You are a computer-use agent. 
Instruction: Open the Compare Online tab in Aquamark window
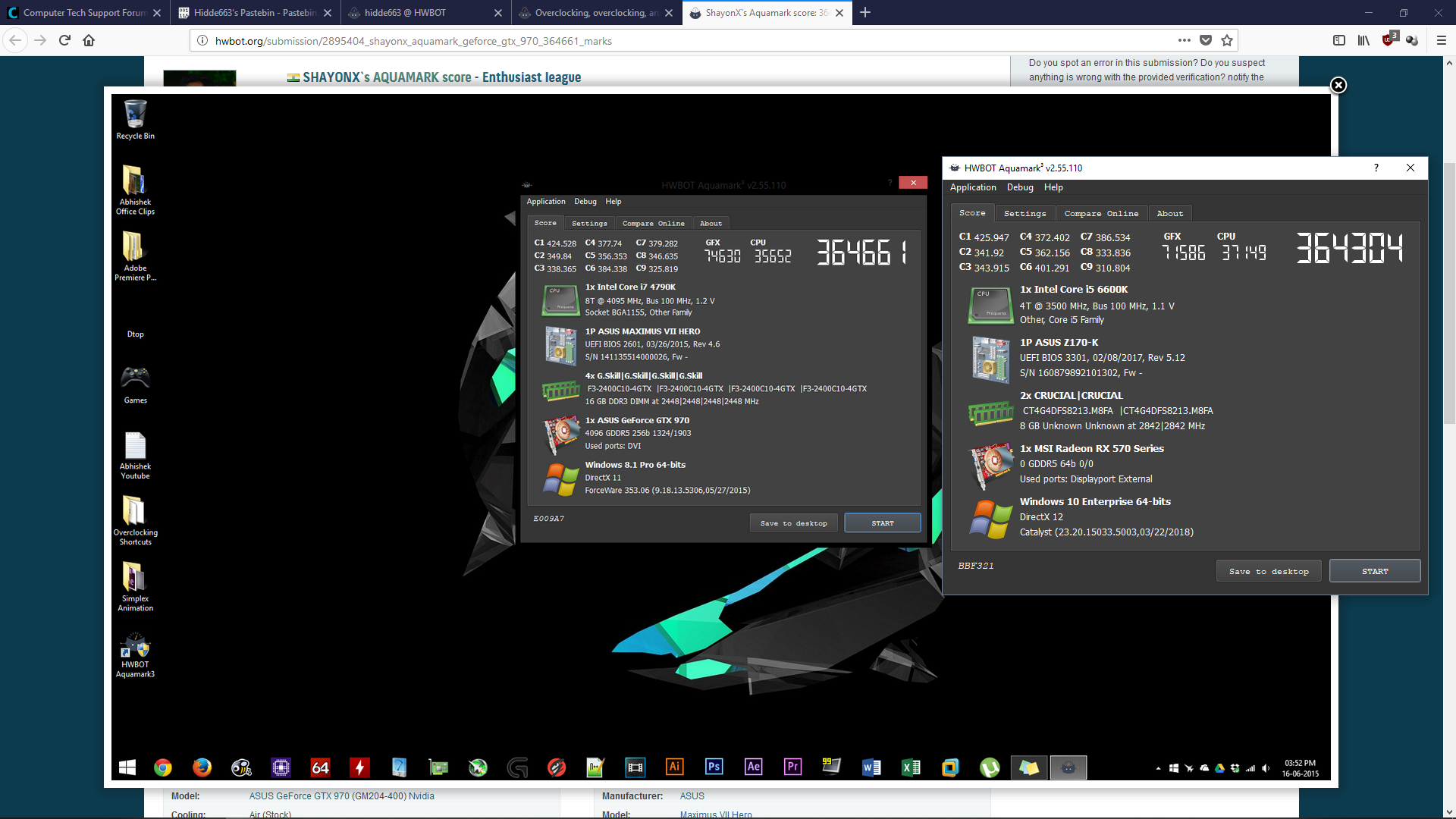point(1101,214)
